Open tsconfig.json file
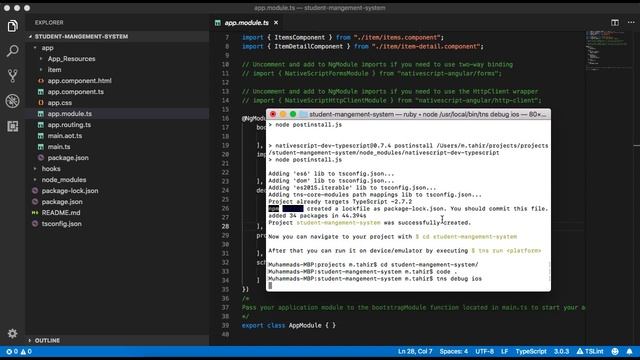This screenshot has height=360, width=640. [62, 224]
